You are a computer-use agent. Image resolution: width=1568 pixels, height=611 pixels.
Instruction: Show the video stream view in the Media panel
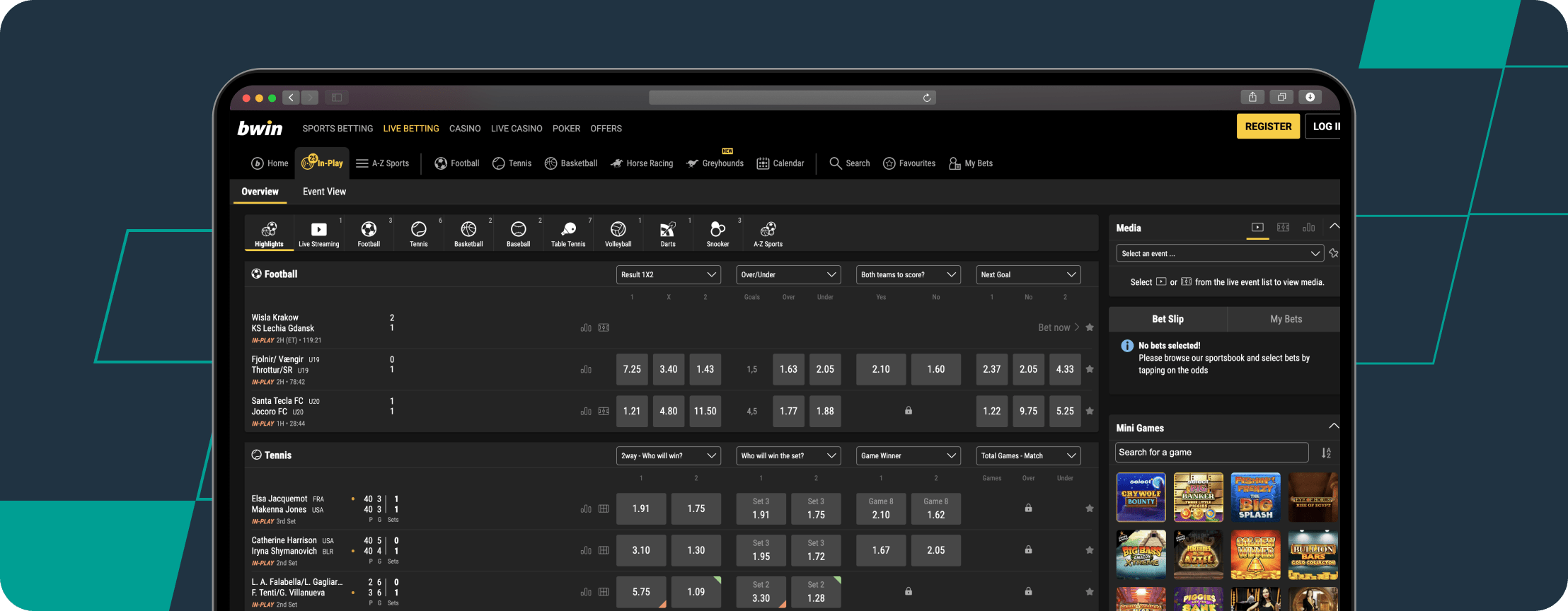point(1257,228)
